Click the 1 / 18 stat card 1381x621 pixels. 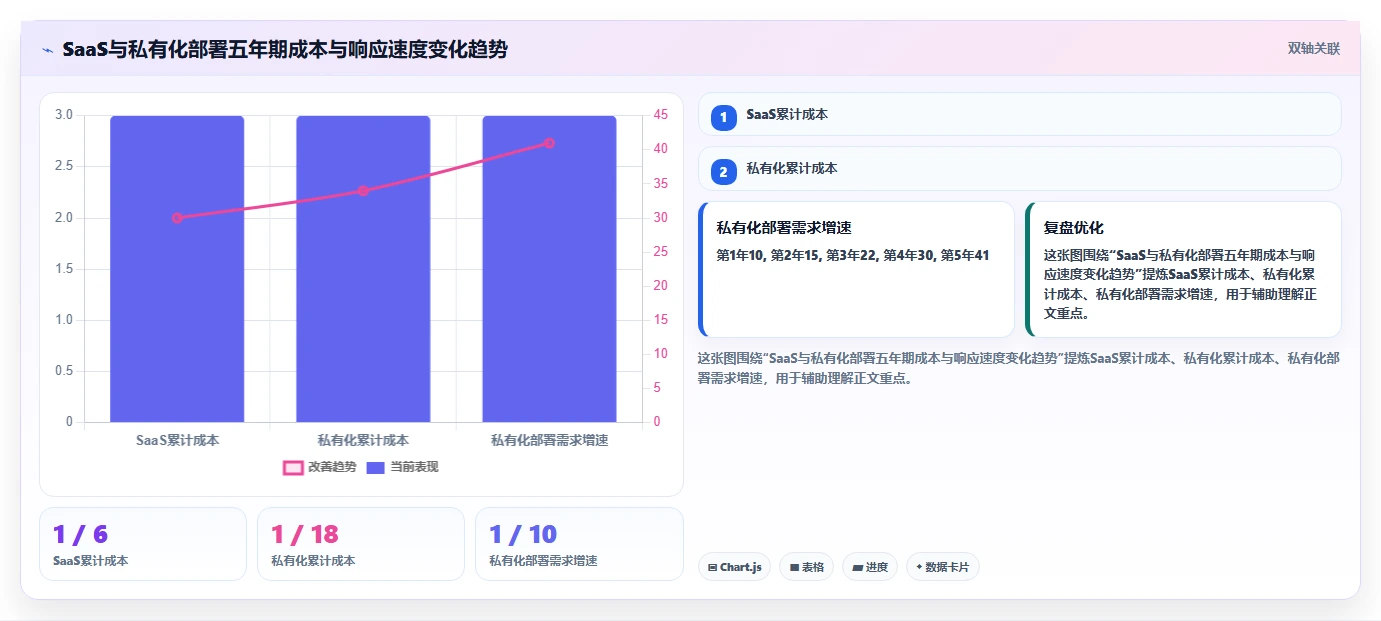click(x=361, y=544)
